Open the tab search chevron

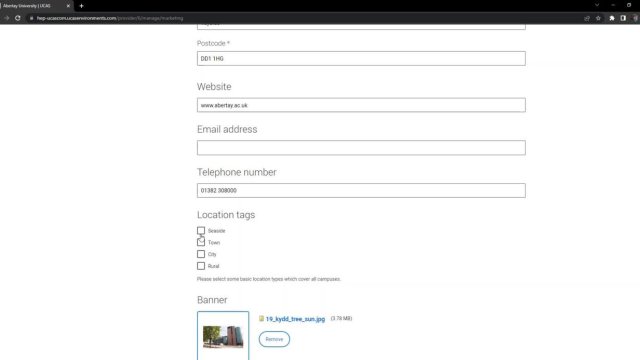[597, 5]
